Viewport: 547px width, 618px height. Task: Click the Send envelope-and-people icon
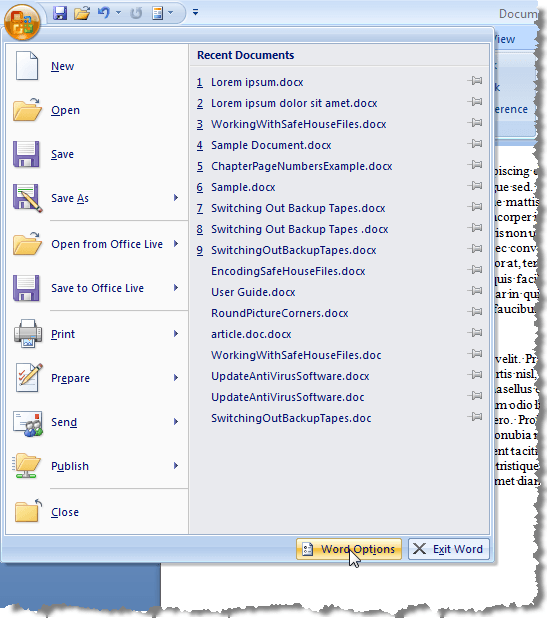point(27,423)
